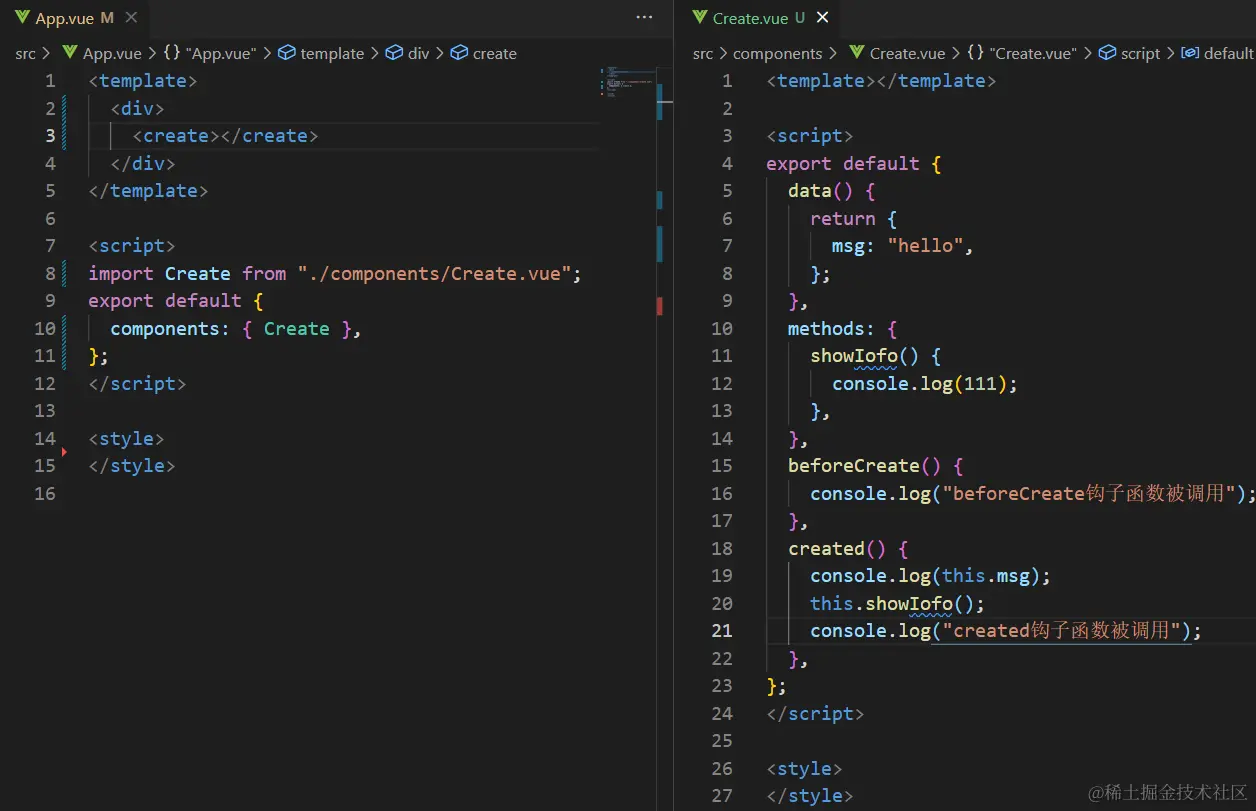The width and height of the screenshot is (1256, 811).
Task: Open the src breadcrumb in the Create.vue pane
Action: [703, 53]
